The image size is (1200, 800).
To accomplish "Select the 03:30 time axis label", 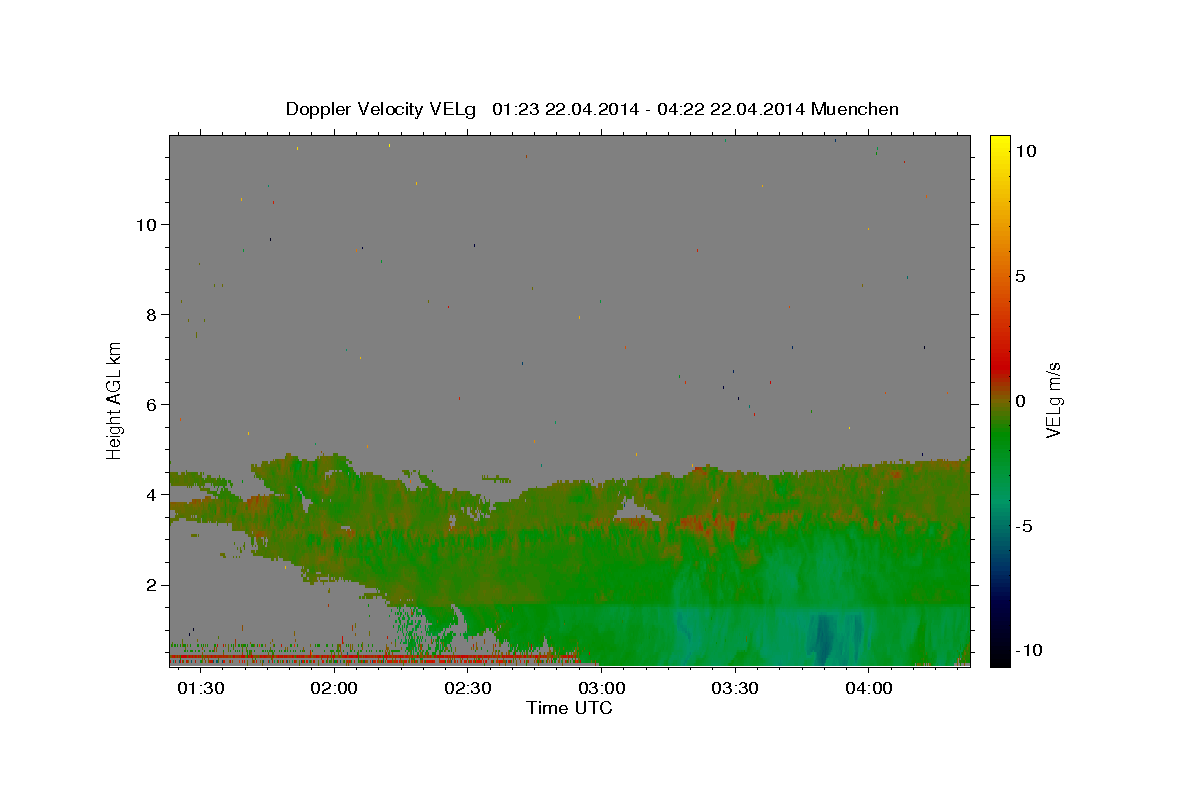I will click(735, 689).
